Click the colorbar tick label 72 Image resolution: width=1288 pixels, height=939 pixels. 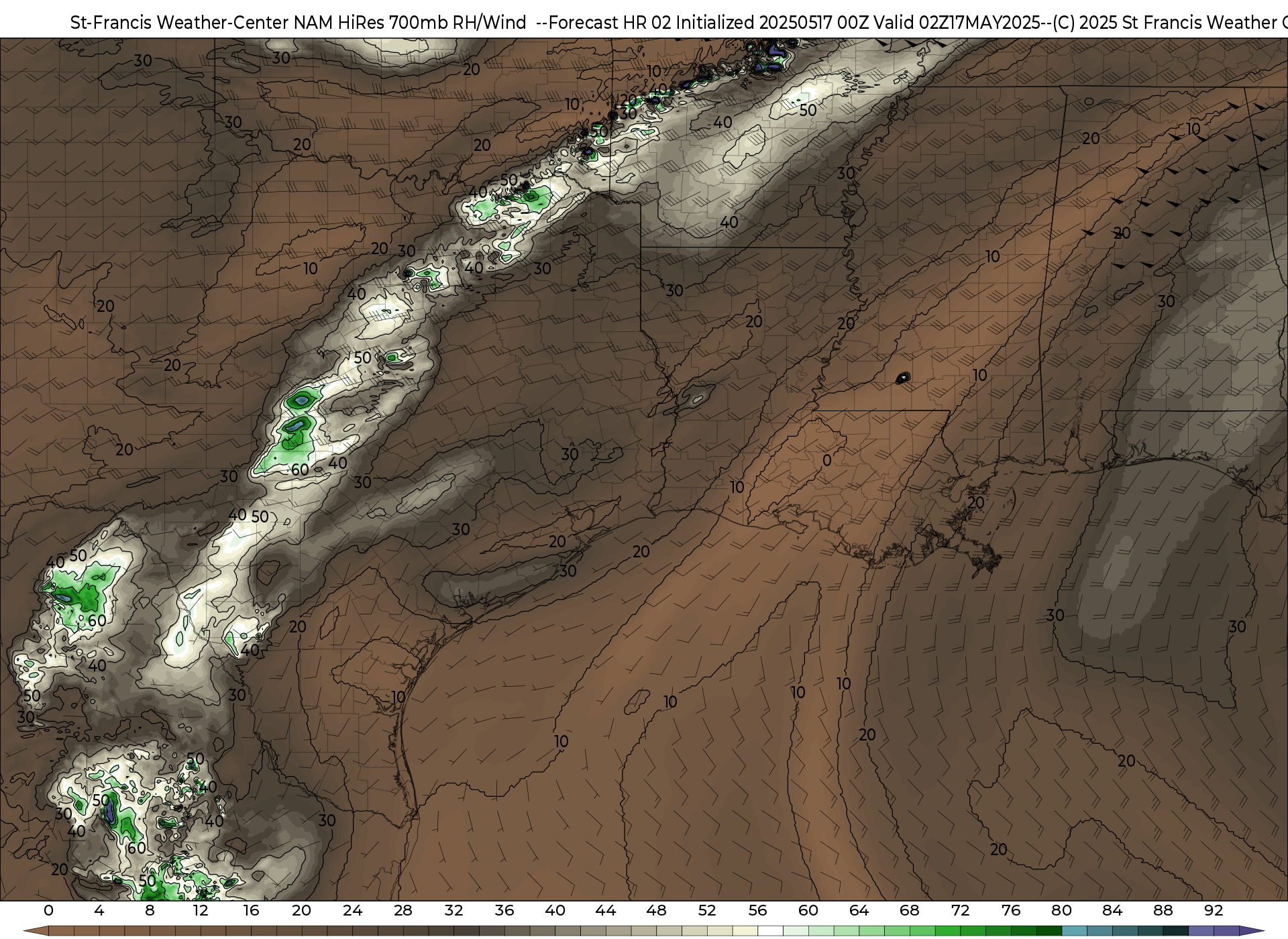961,910
